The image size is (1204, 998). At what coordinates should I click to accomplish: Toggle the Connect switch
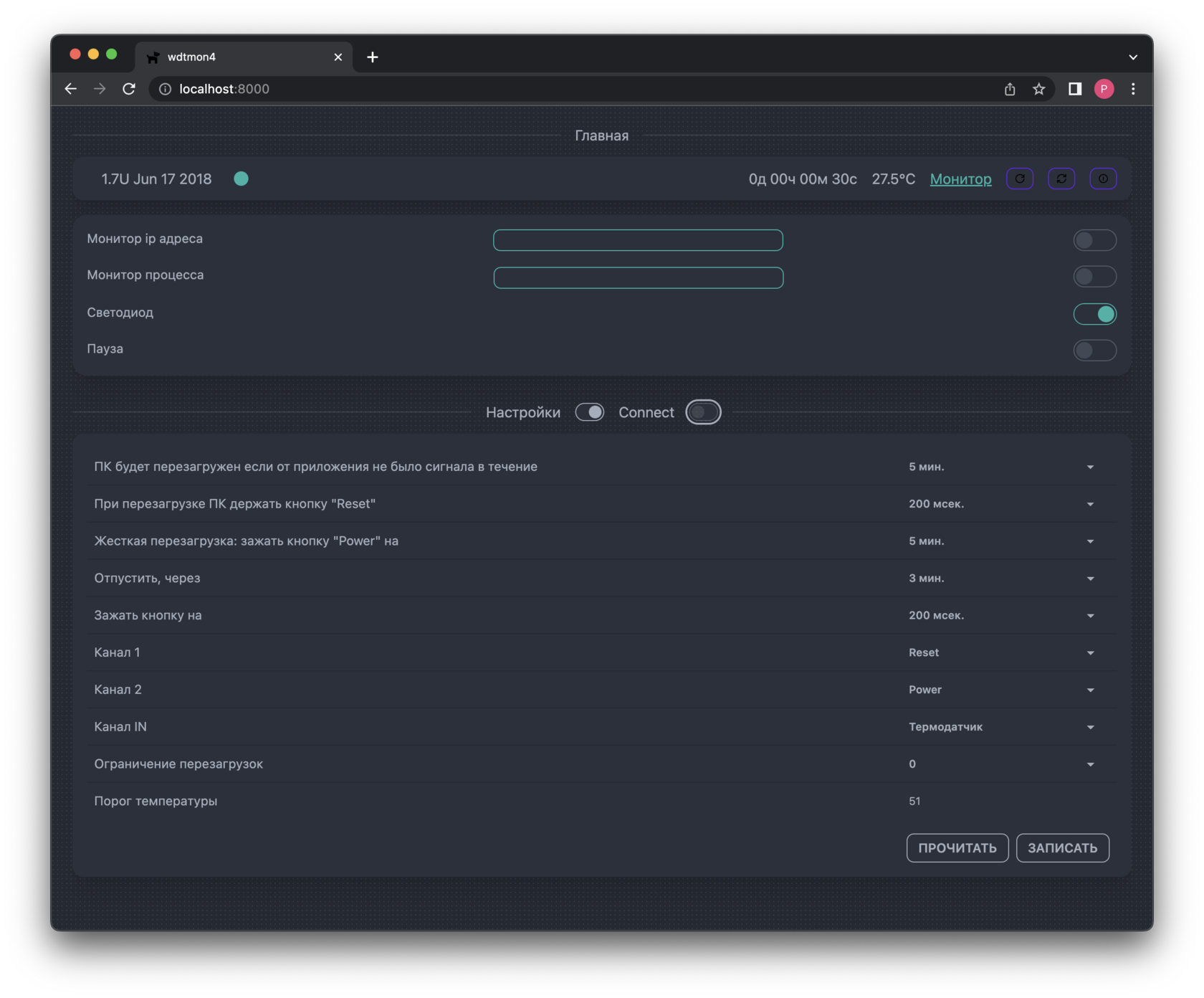click(x=703, y=412)
